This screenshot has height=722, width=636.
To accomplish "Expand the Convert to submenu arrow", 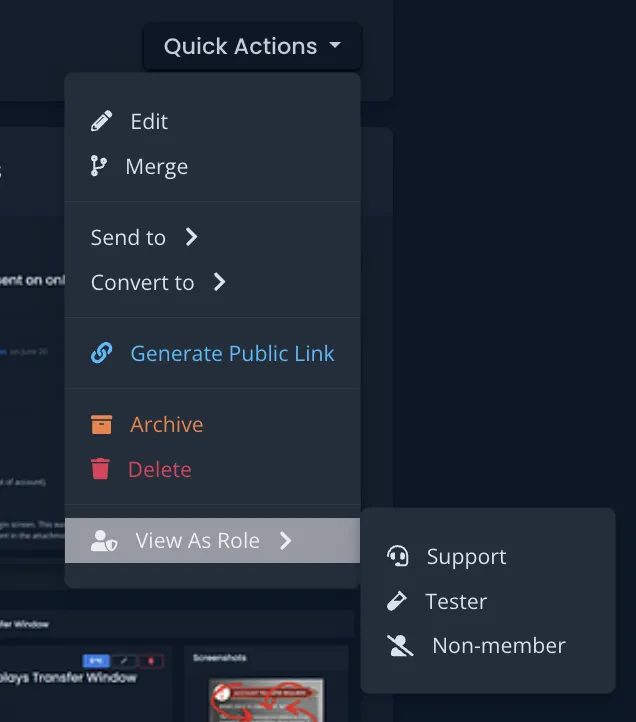I will [x=219, y=283].
